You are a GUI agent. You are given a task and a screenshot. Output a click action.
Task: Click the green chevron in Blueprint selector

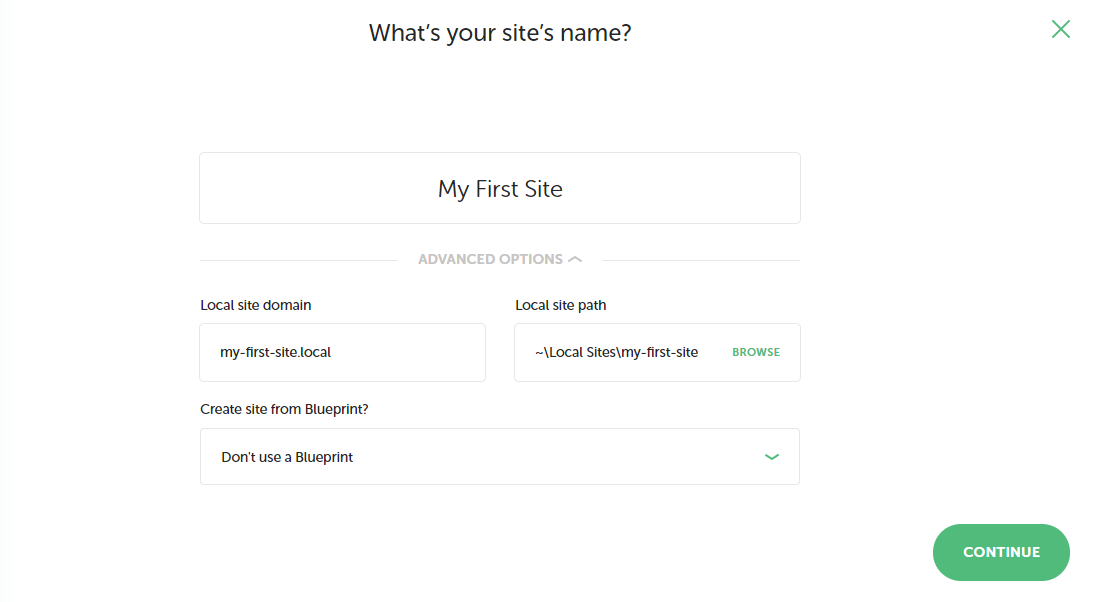point(771,457)
